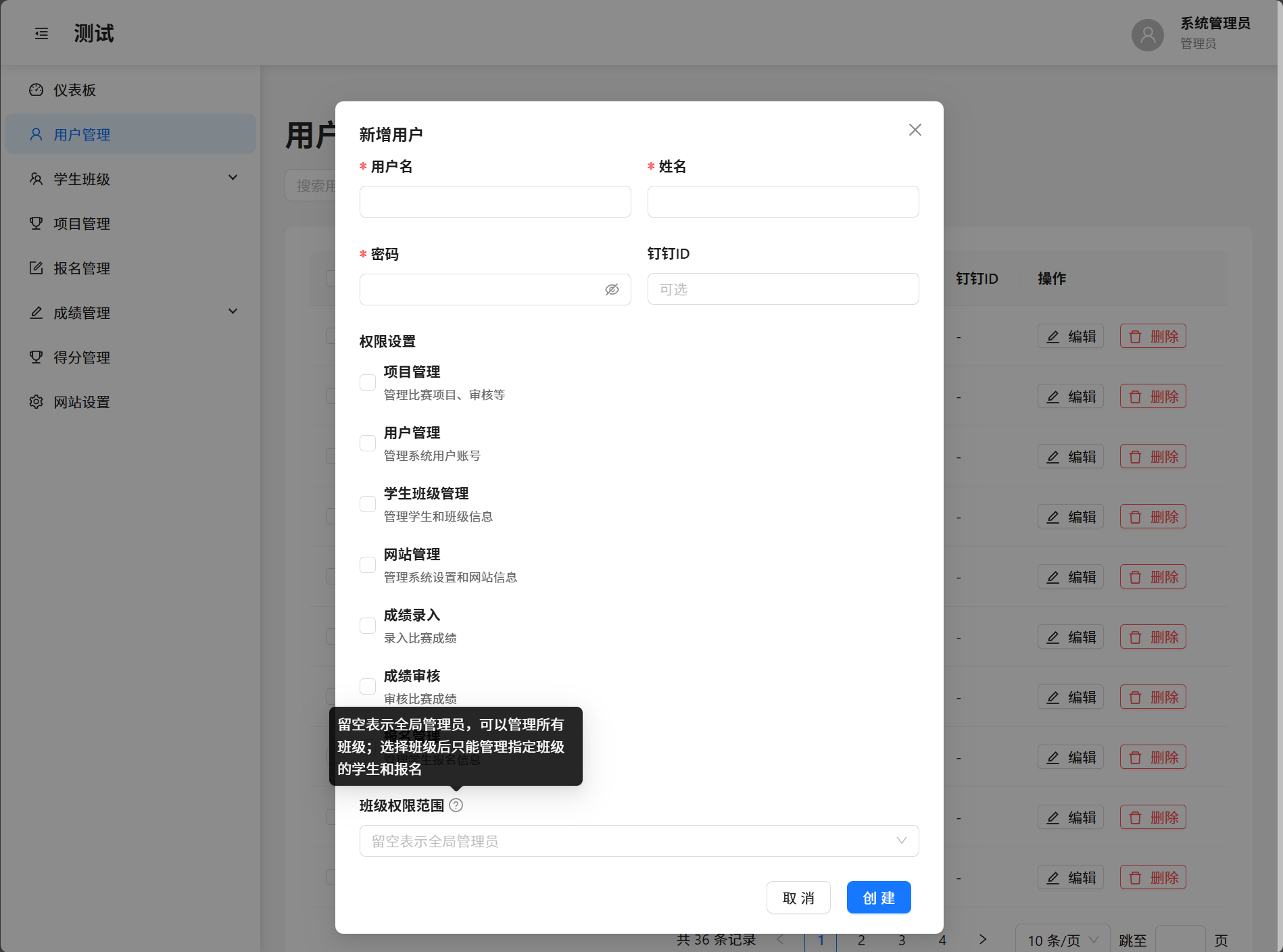1283x952 pixels.
Task: Click the 项目管理 trophy icon in sidebar
Action: (37, 224)
